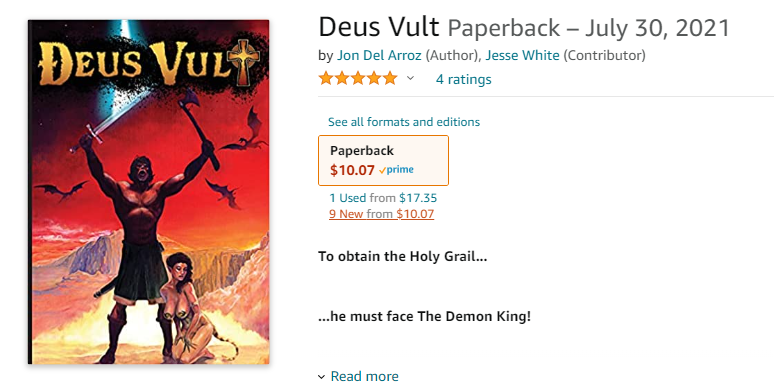Click the first star in rating
The width and height of the screenshot is (774, 384).
click(326, 78)
